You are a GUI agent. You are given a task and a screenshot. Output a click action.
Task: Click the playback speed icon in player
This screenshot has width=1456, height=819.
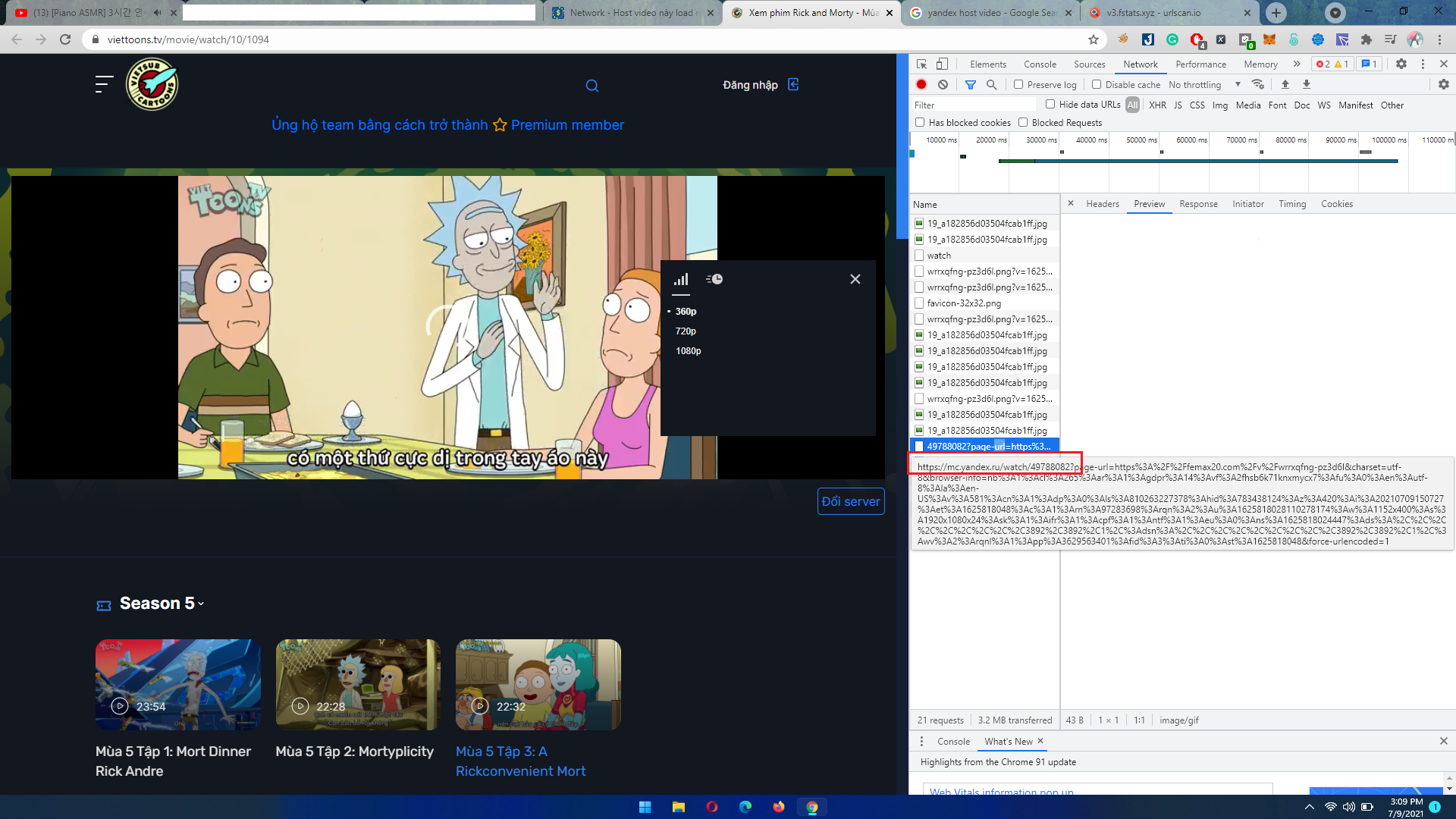pyautogui.click(x=714, y=280)
